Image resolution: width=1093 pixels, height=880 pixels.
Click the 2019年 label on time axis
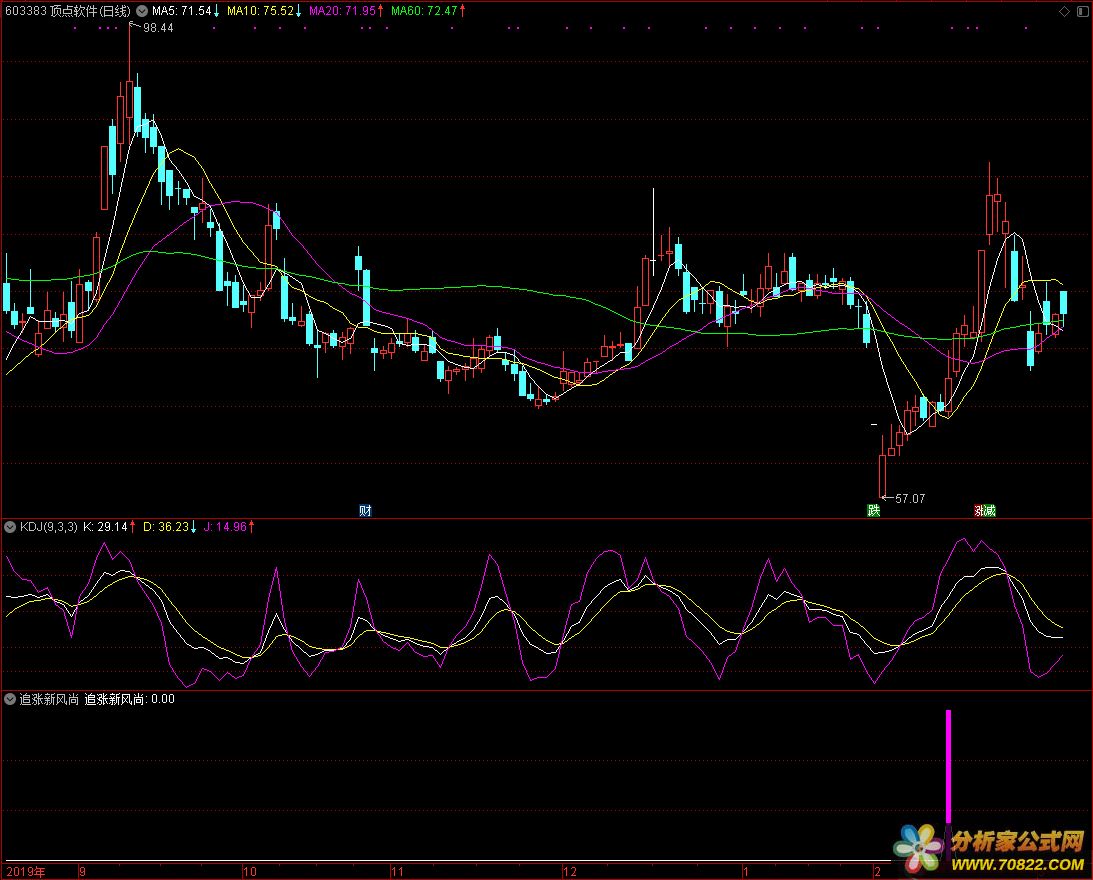[x=25, y=871]
